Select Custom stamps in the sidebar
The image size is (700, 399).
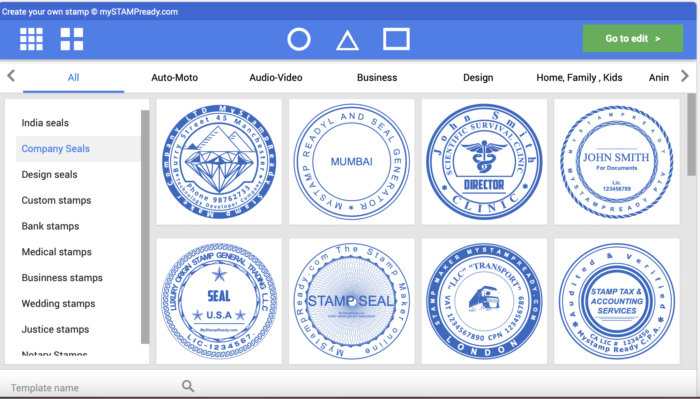pos(78,200)
